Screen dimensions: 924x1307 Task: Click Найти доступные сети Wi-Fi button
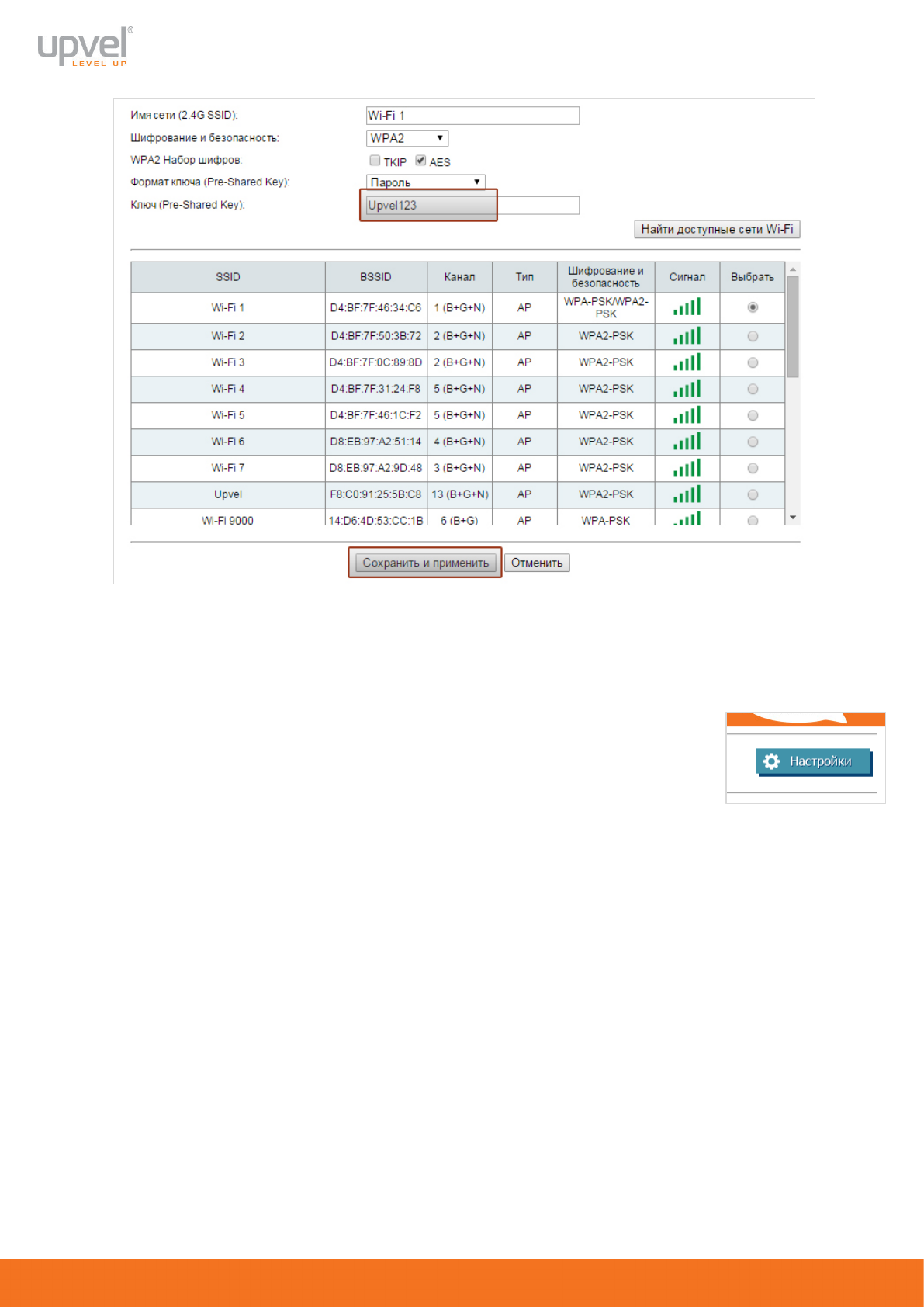(x=716, y=229)
